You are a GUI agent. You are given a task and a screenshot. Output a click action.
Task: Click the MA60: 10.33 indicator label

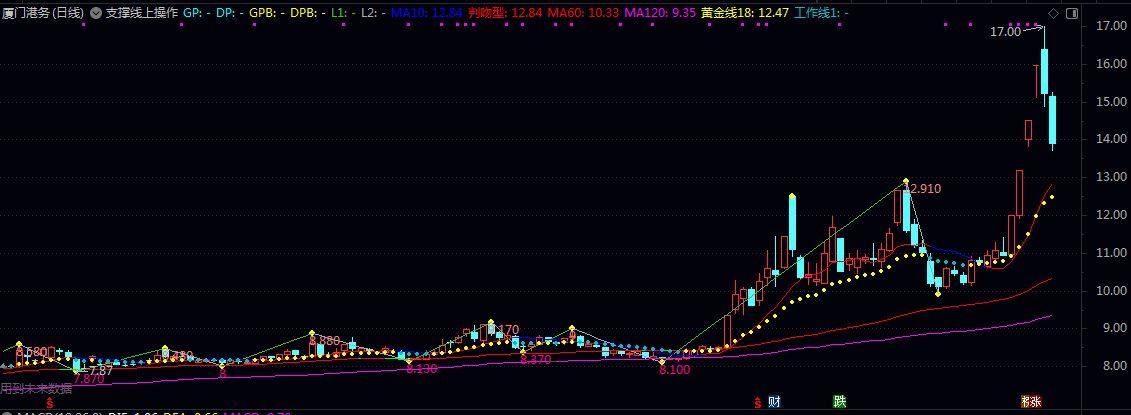tap(582, 13)
